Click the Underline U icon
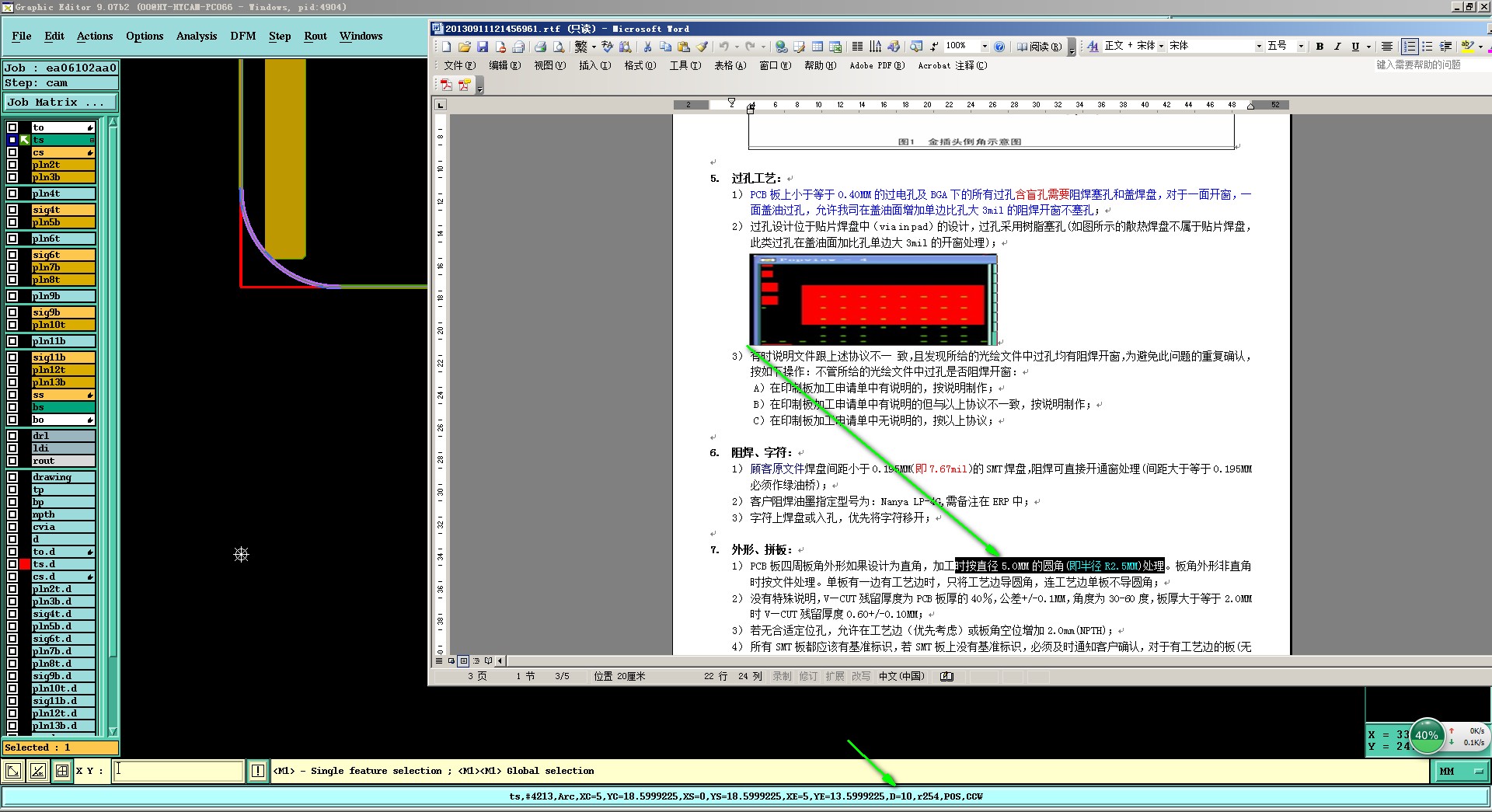The height and width of the screenshot is (812, 1492). pos(1355,47)
